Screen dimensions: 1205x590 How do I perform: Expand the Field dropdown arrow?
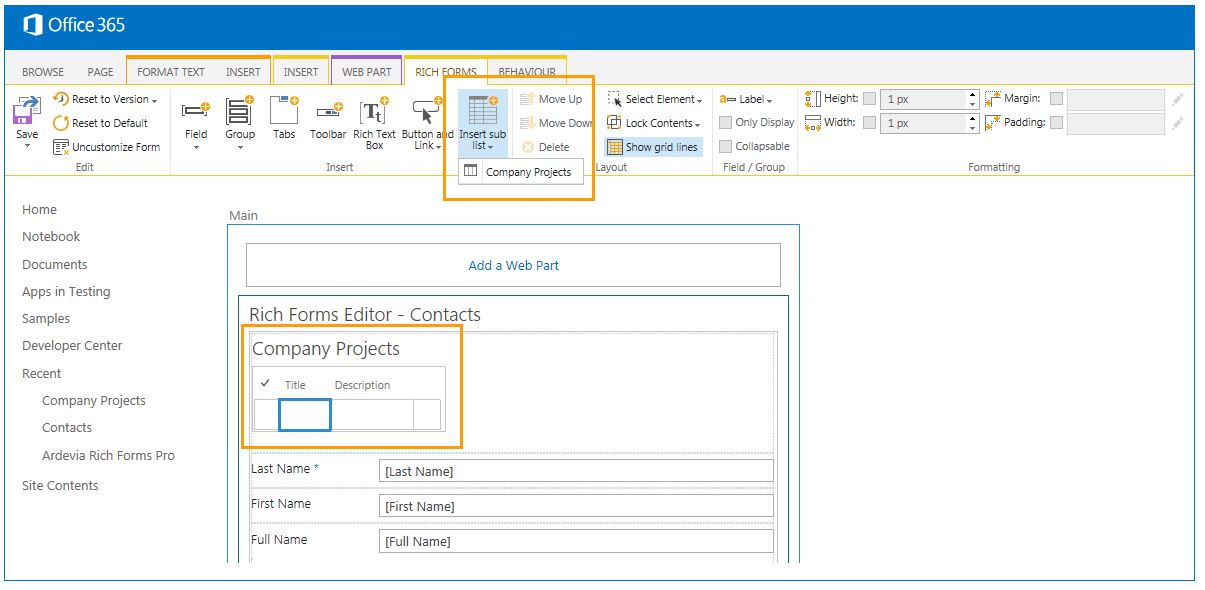[196, 148]
